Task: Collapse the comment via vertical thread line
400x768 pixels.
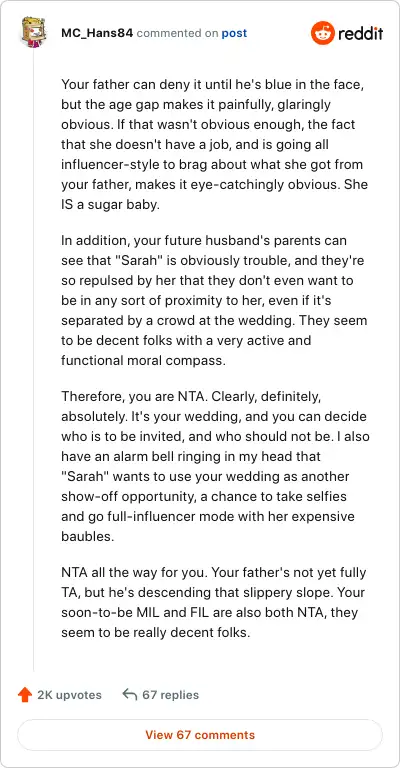Action: (33, 360)
